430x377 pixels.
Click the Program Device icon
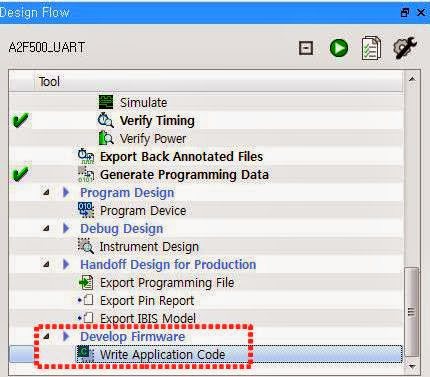point(86,210)
